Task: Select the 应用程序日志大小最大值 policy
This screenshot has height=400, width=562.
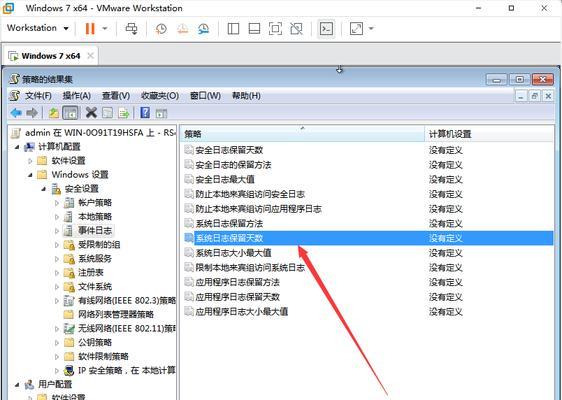Action: pyautogui.click(x=242, y=311)
